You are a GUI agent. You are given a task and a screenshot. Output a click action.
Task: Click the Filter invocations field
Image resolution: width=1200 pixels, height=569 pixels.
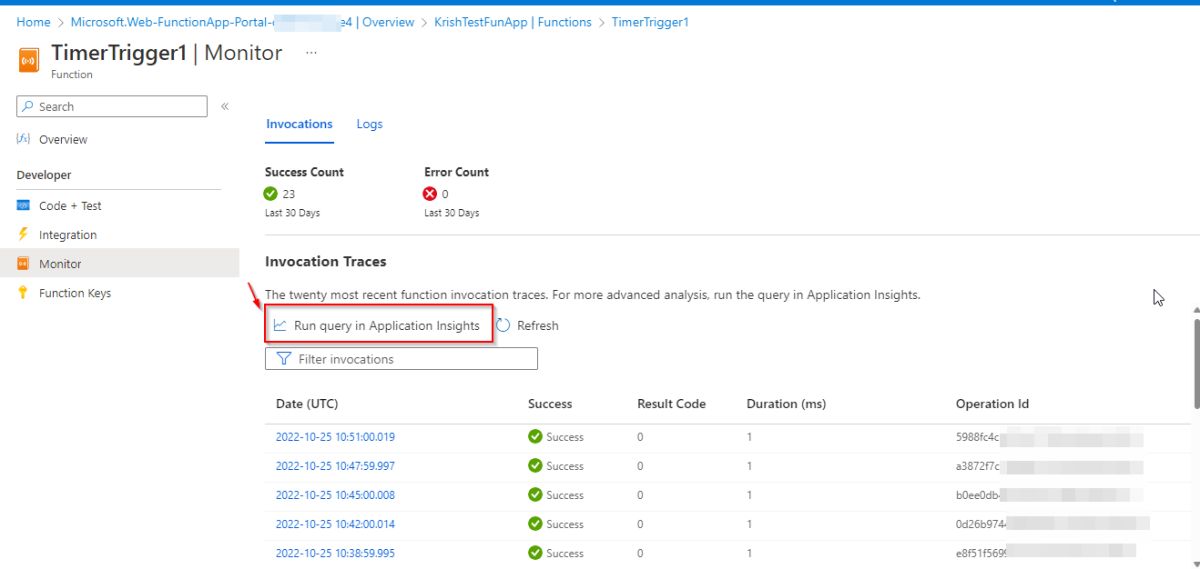401,359
